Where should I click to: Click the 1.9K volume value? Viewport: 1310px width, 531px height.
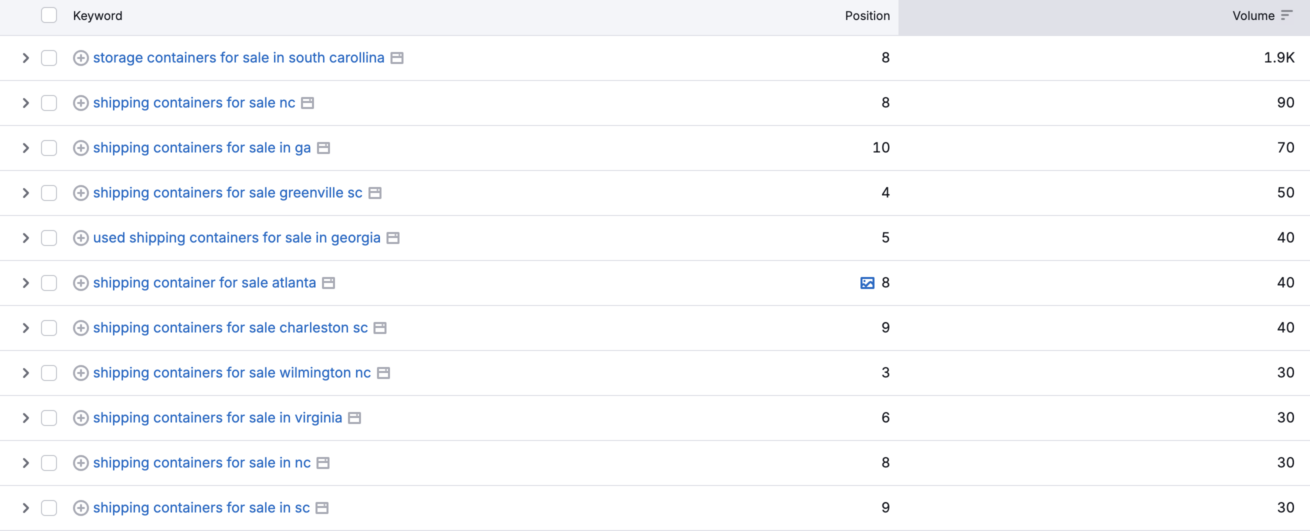point(1279,58)
